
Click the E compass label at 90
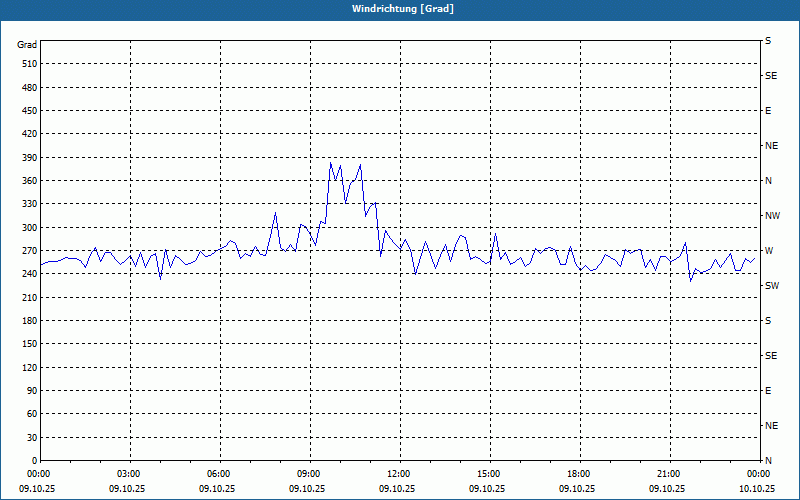coord(768,391)
